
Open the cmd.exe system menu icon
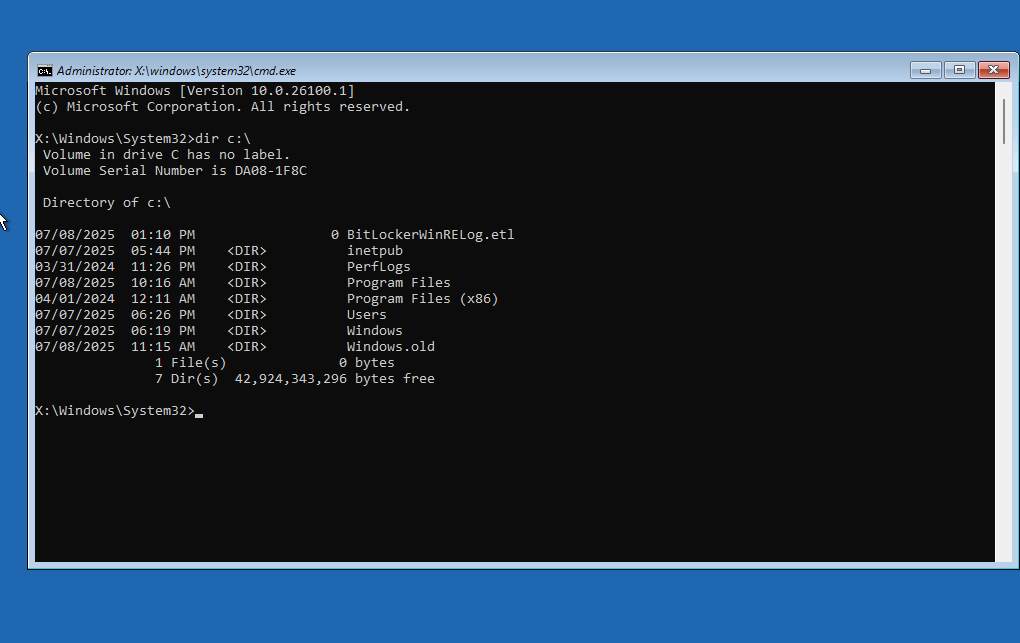(x=44, y=70)
